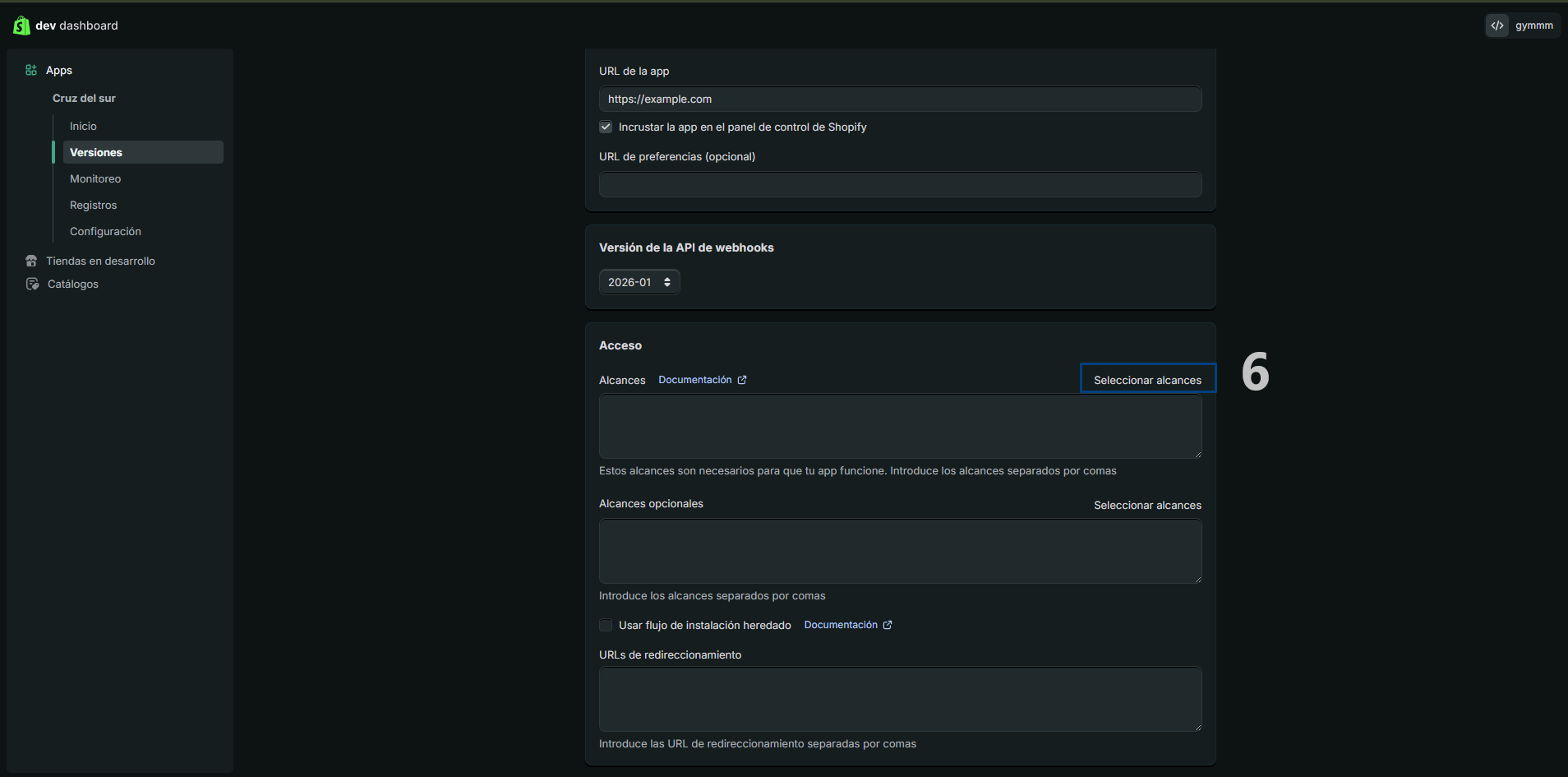Screen dimensions: 1568x777
Task: Enable Usar flujo de instalación heredado
Action: click(606, 625)
